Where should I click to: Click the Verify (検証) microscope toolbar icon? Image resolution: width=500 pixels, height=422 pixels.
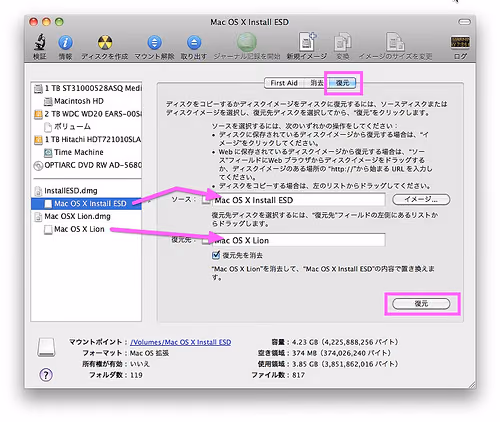pos(40,42)
